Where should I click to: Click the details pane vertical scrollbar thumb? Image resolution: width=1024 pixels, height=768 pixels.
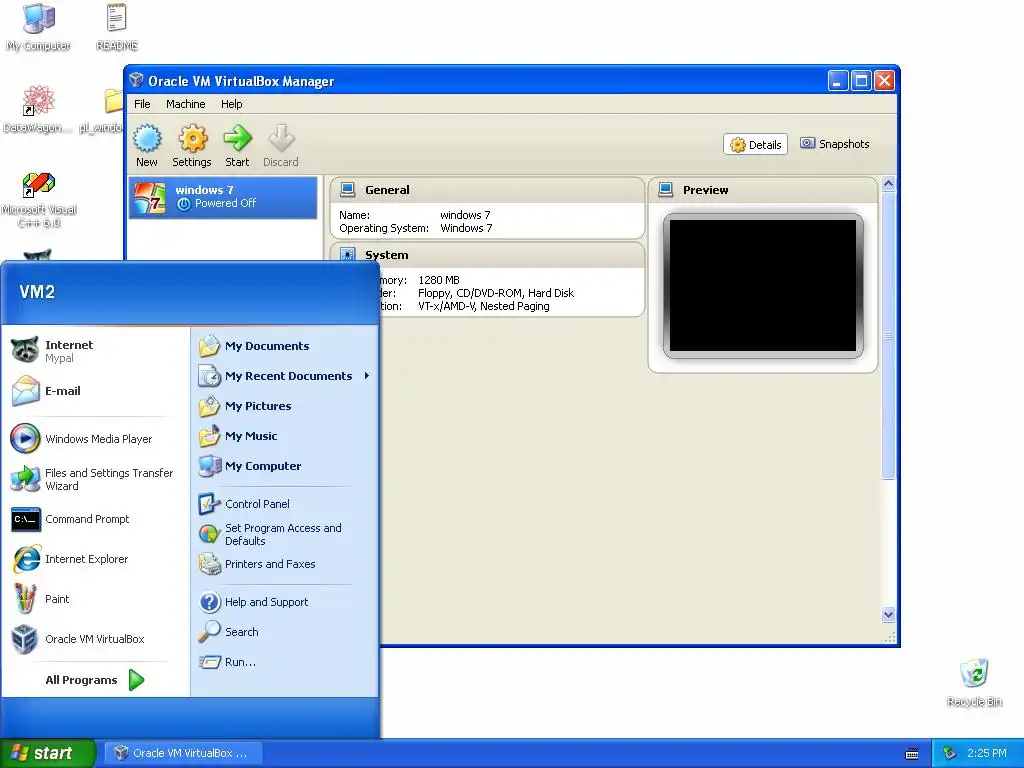coord(888,336)
